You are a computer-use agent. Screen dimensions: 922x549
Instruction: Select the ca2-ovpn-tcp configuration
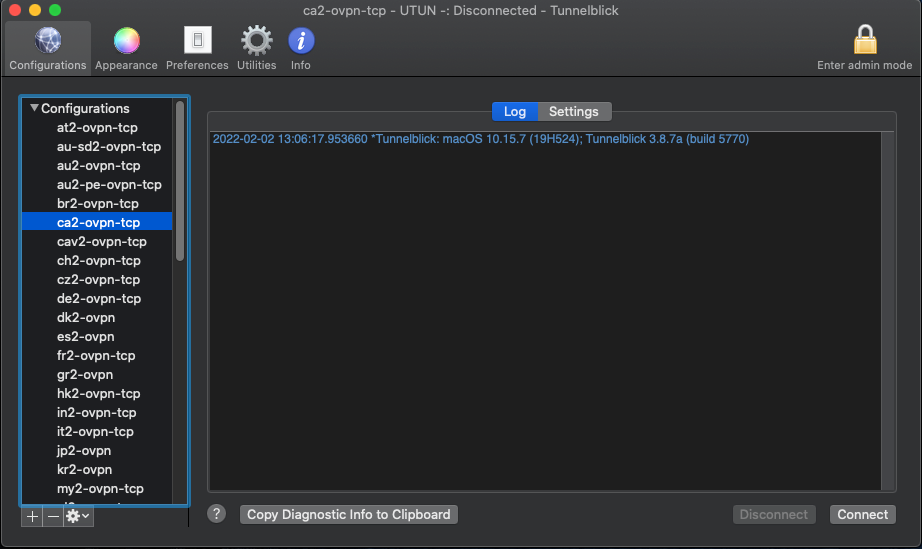pyautogui.click(x=97, y=222)
